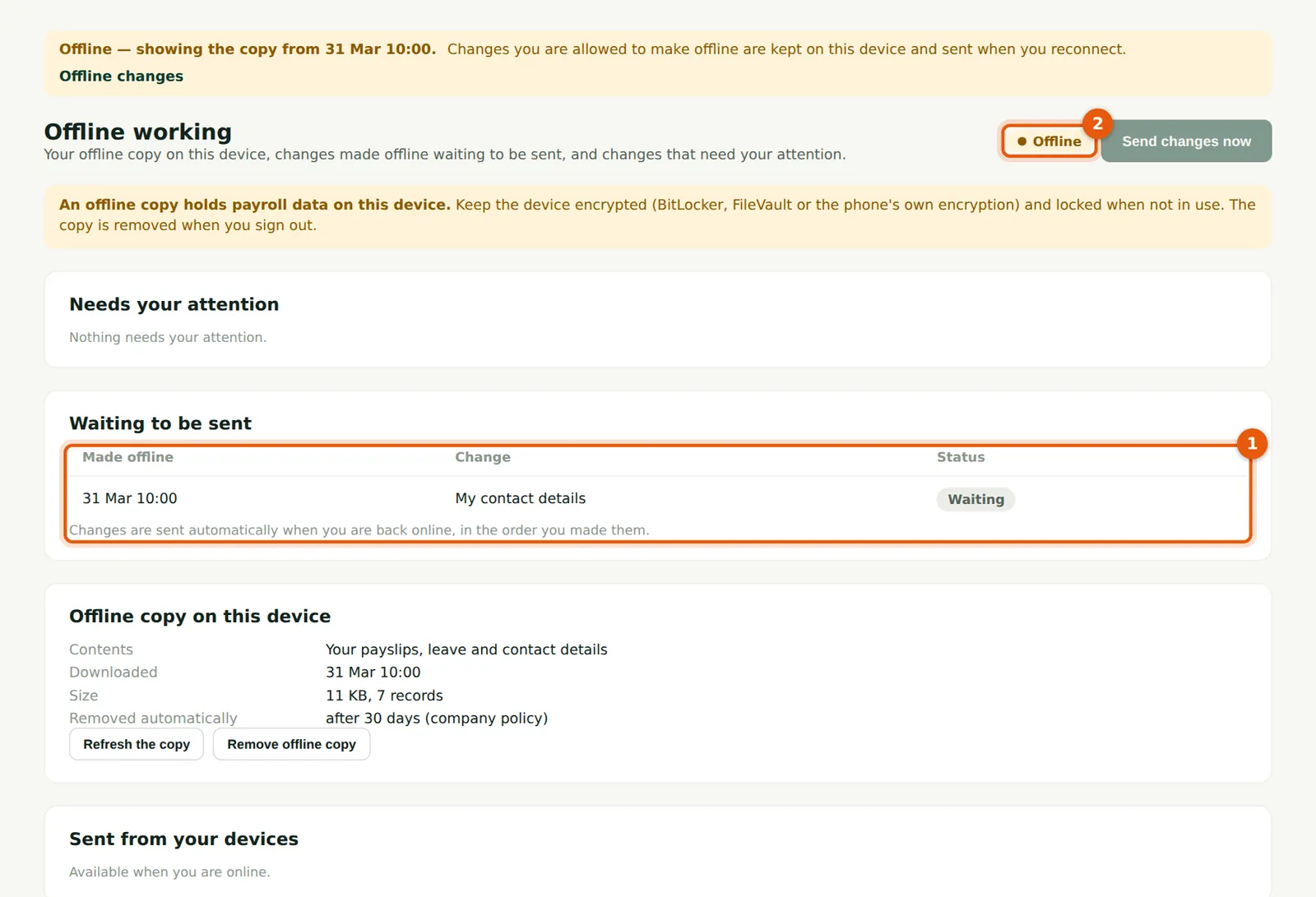1316x897 pixels.
Task: Click the Sent from your devices heading
Action: [x=184, y=839]
